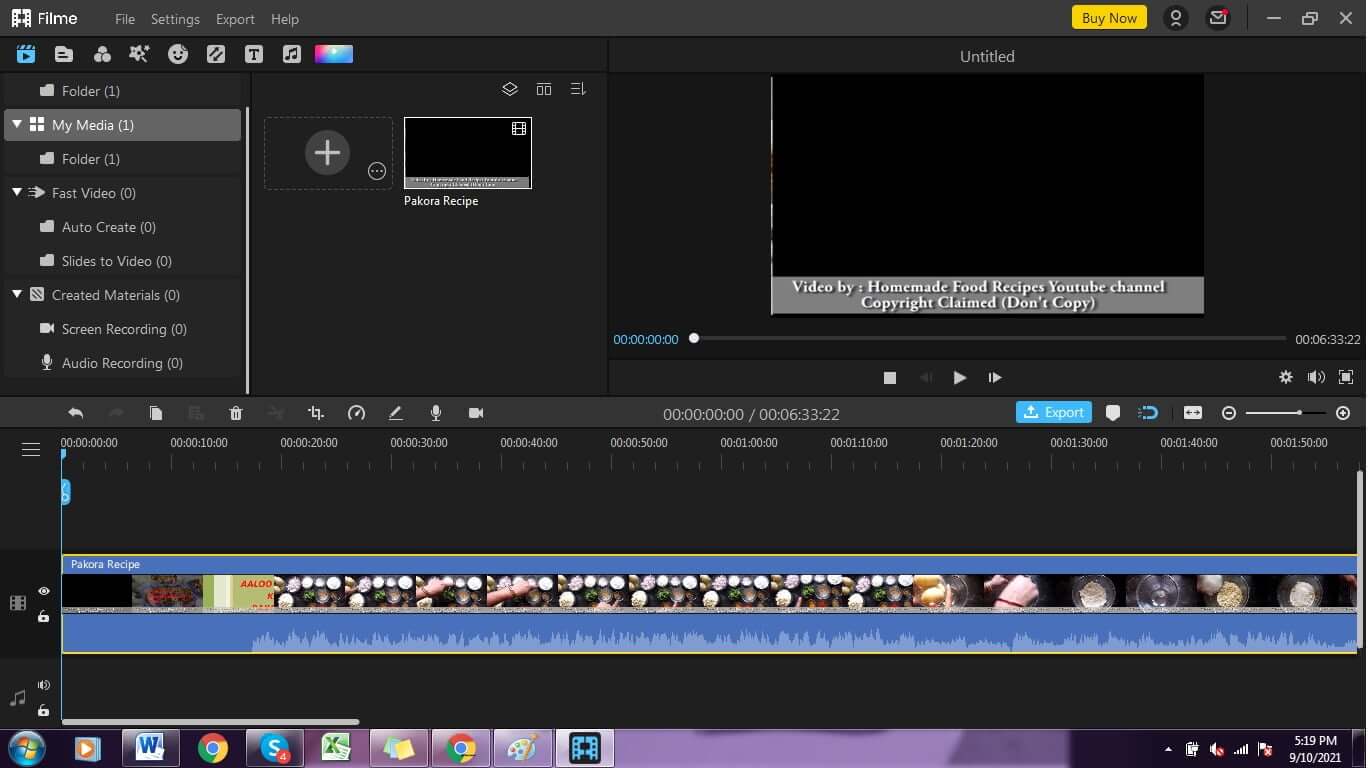Open the Audio music note panel
The height and width of the screenshot is (768, 1370).
[291, 54]
